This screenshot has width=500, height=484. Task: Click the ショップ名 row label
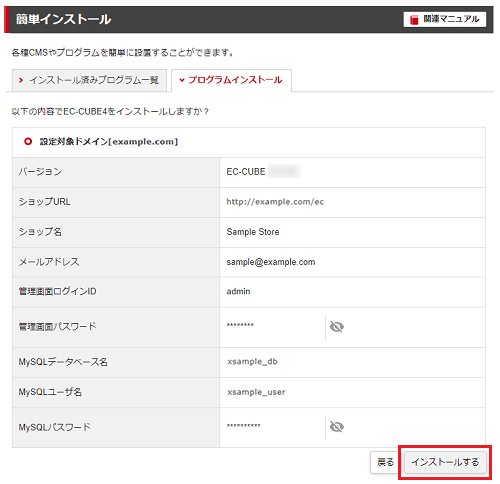(x=40, y=232)
